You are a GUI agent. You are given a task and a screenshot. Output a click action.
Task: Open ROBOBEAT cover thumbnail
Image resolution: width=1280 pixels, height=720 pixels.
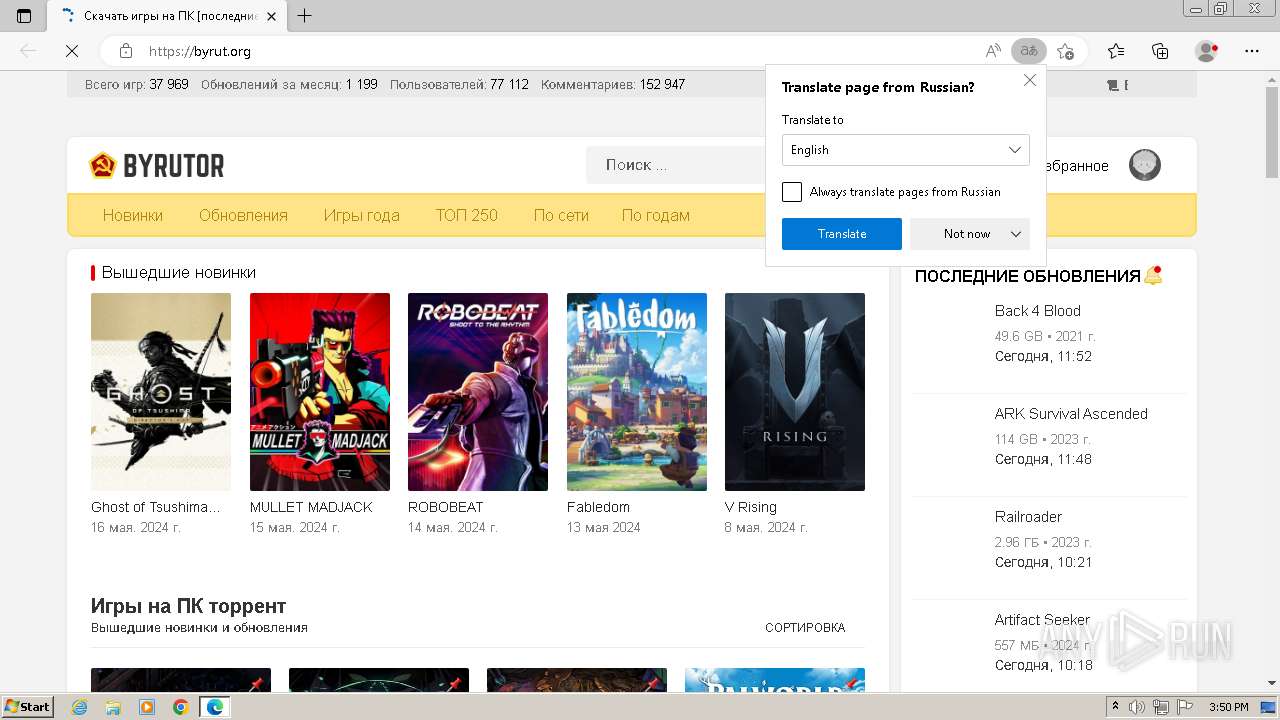point(478,392)
